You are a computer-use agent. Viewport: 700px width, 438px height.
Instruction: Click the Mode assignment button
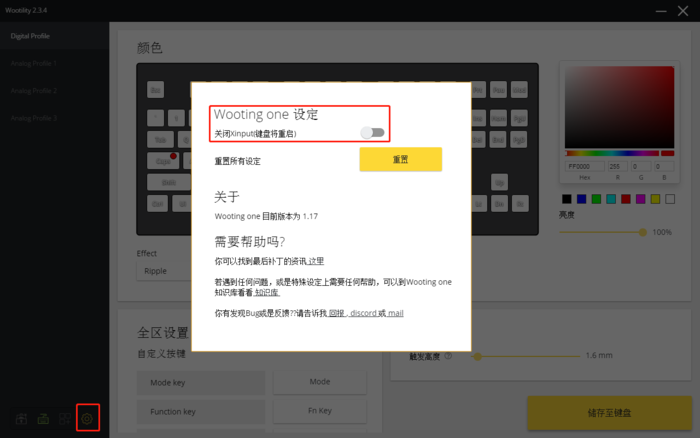(320, 382)
